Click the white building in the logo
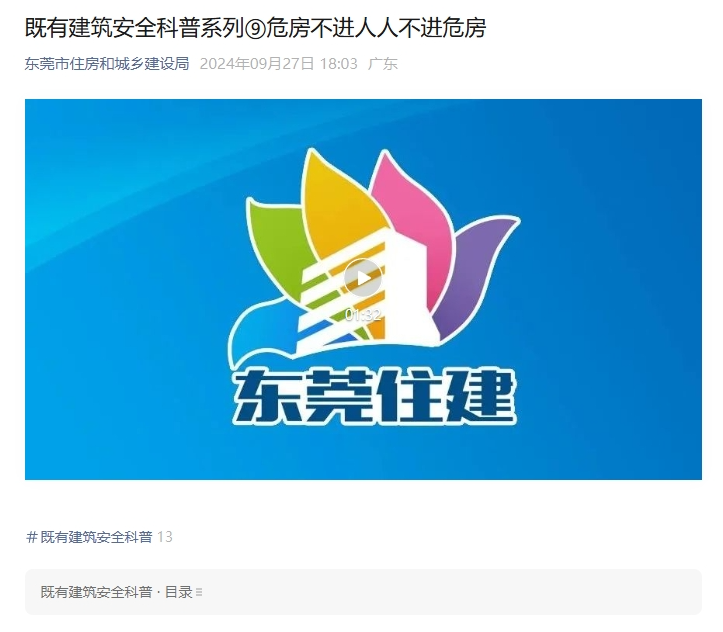 click(406, 295)
